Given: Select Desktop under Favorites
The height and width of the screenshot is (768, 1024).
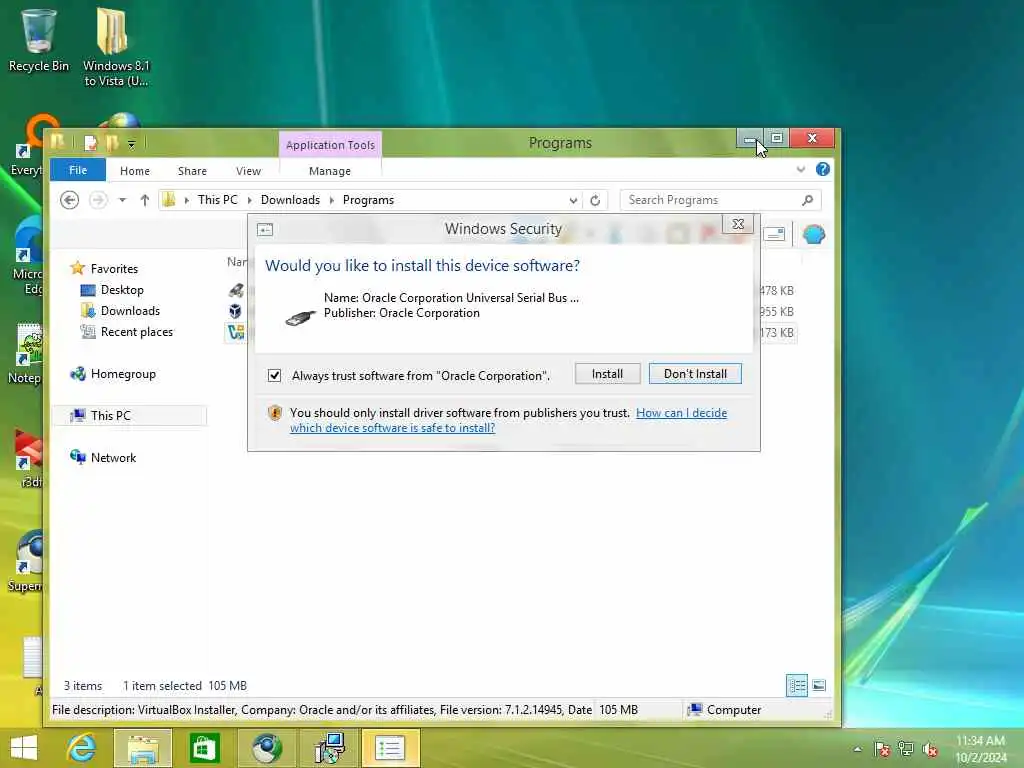Looking at the screenshot, I should click(121, 290).
